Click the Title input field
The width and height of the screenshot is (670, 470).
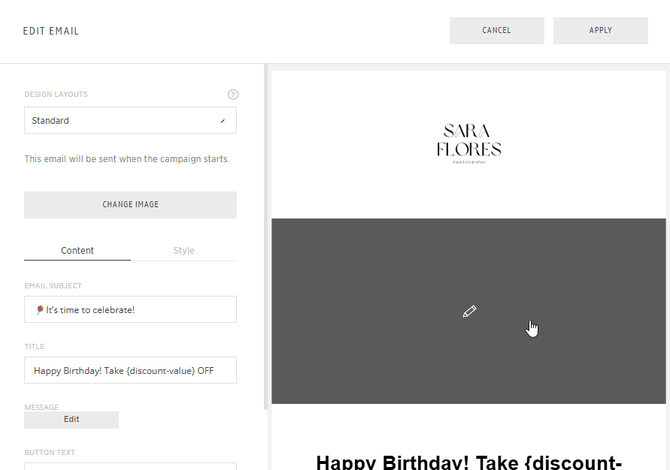point(130,370)
